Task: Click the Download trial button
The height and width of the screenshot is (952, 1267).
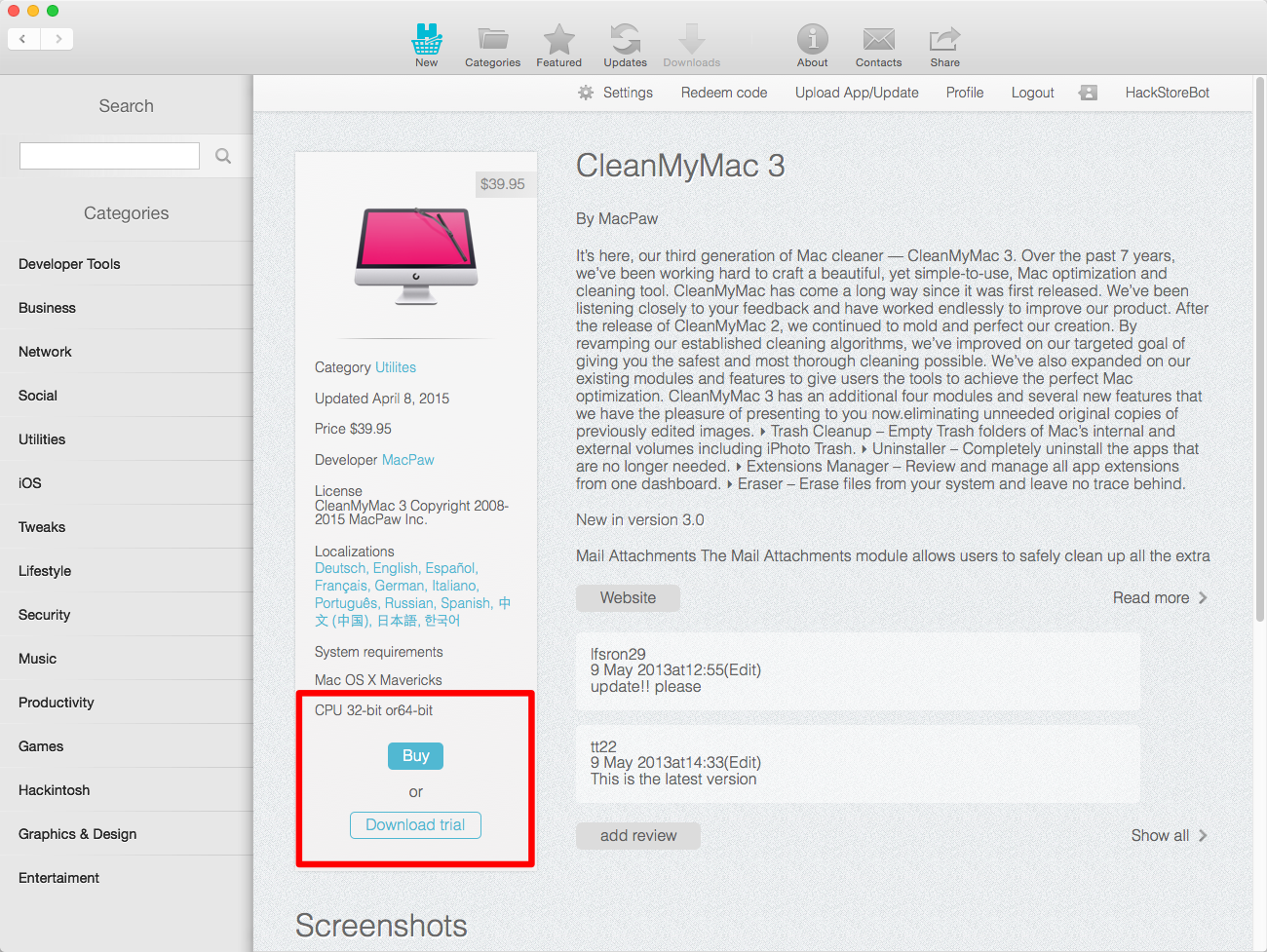Action: point(415,825)
